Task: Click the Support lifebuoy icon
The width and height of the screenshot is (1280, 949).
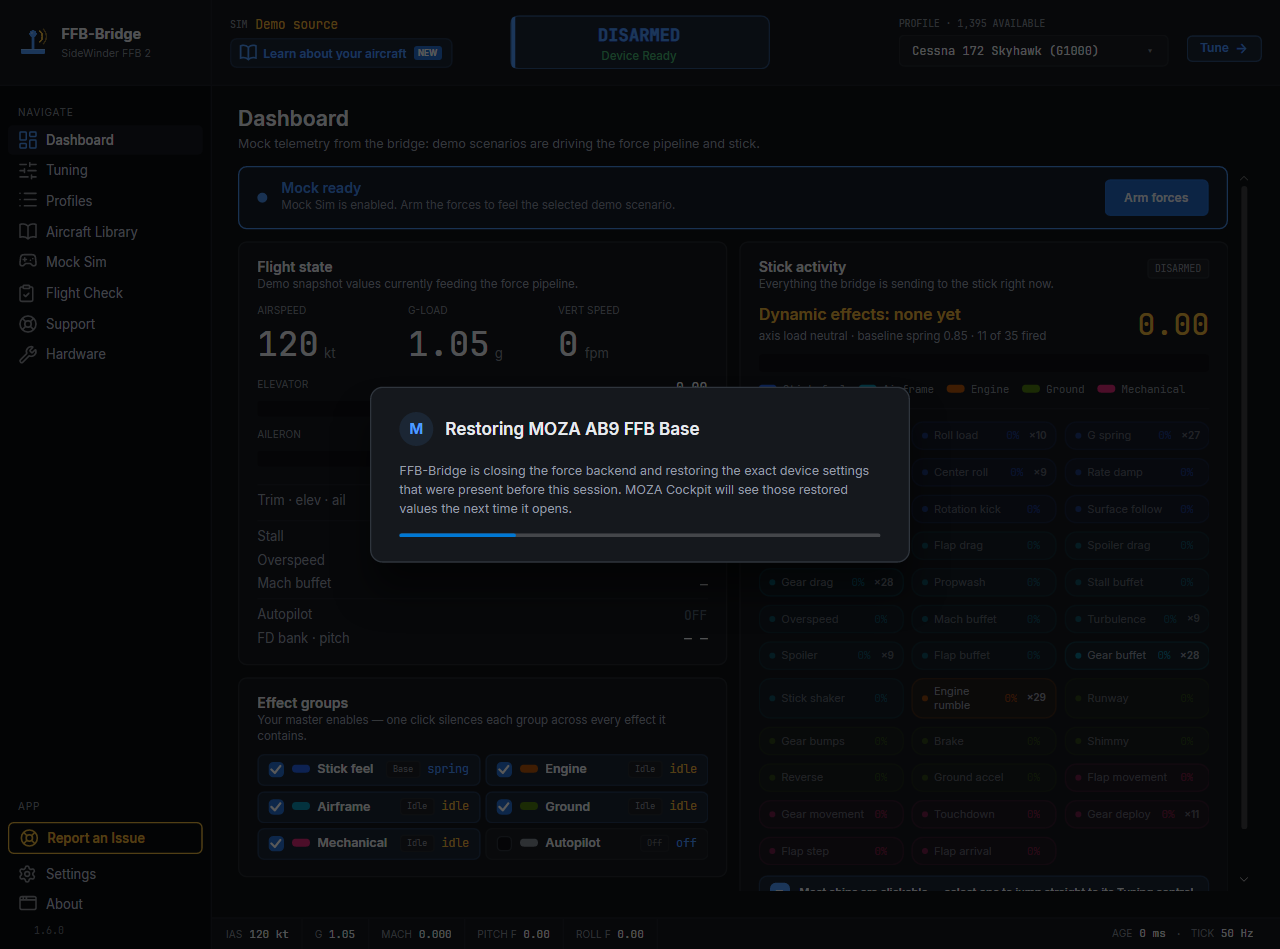Action: tap(28, 324)
